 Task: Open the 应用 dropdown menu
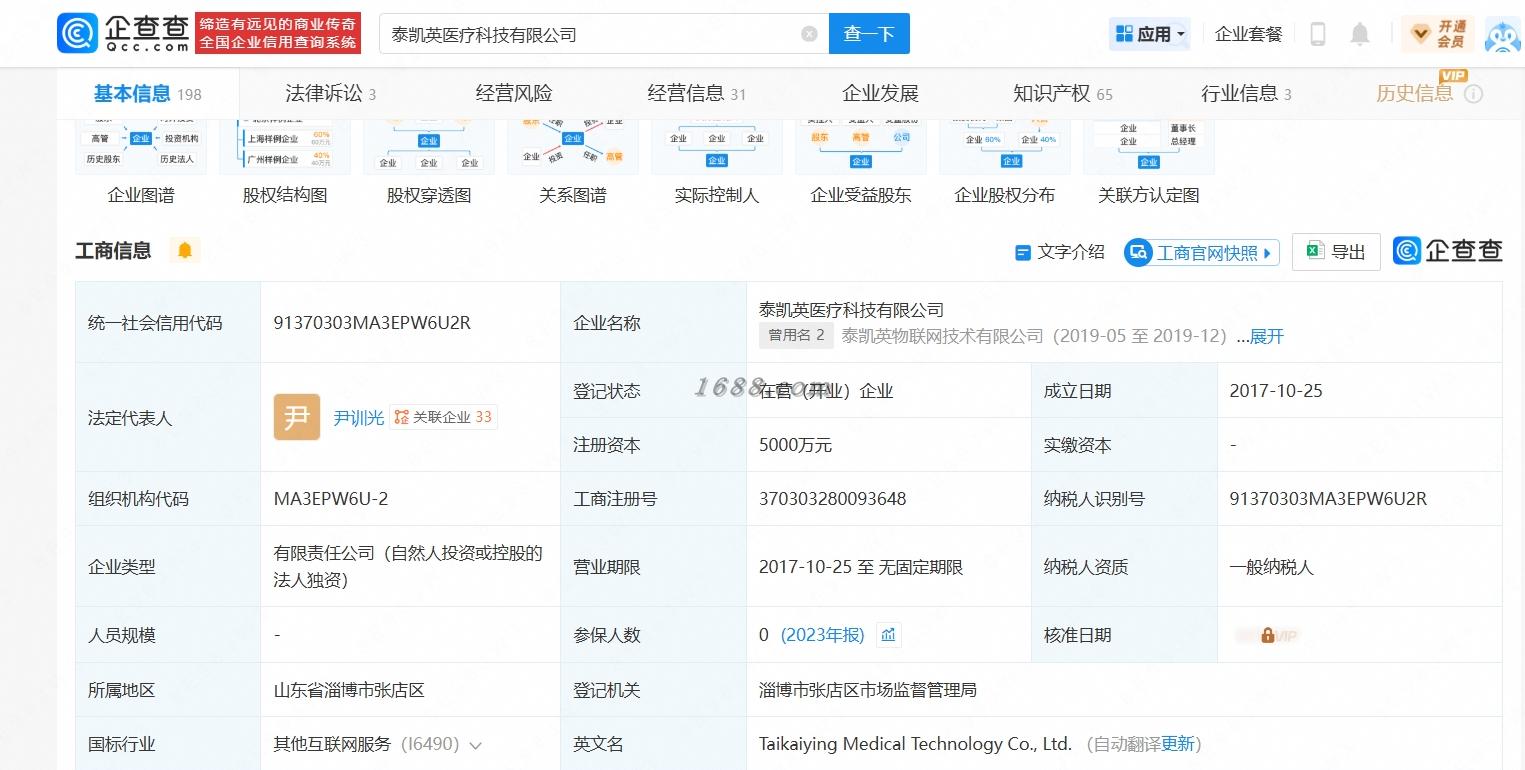1150,34
